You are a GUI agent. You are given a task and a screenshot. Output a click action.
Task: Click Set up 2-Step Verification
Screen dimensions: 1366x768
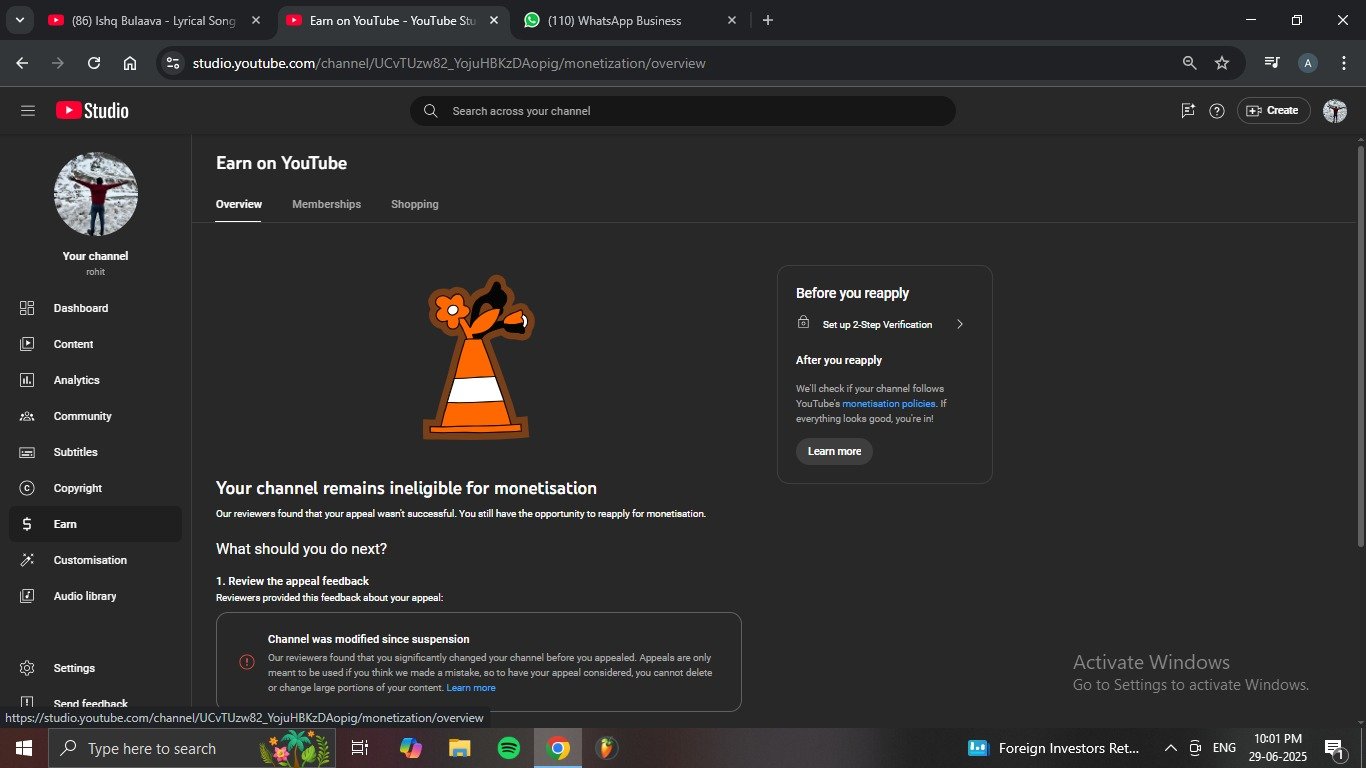coord(884,324)
